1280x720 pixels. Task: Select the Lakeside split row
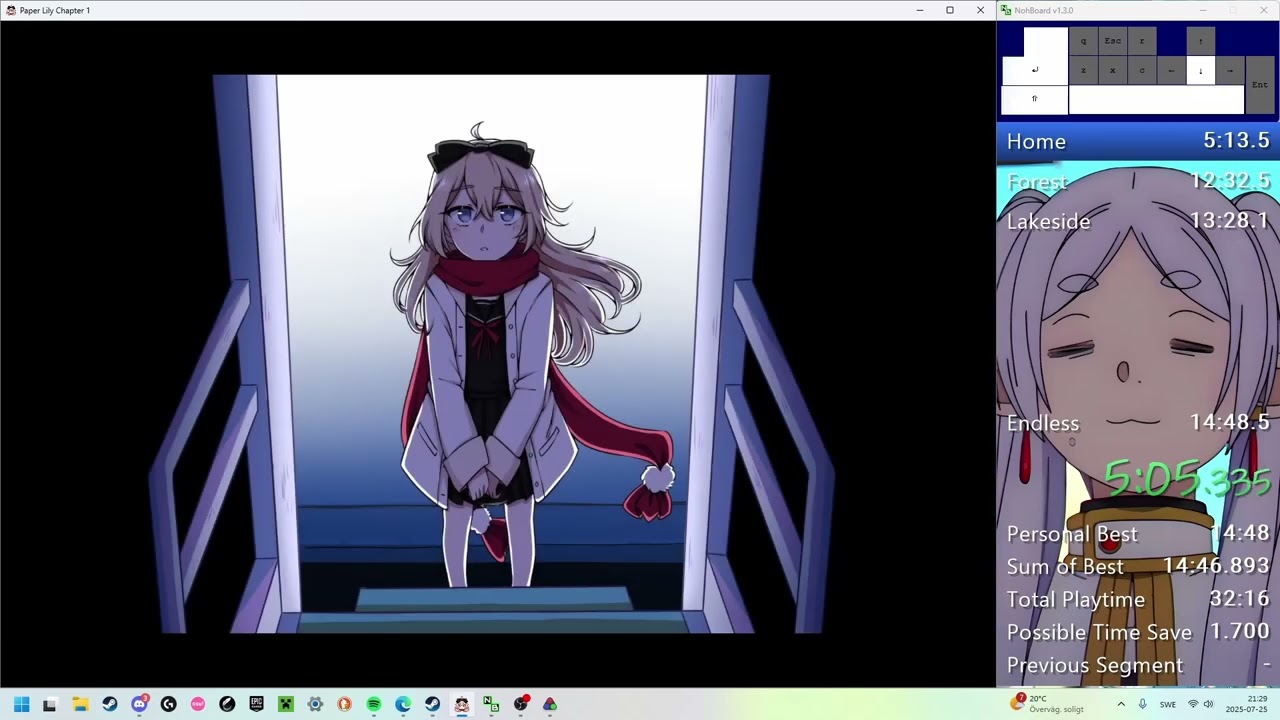[x=1138, y=221]
